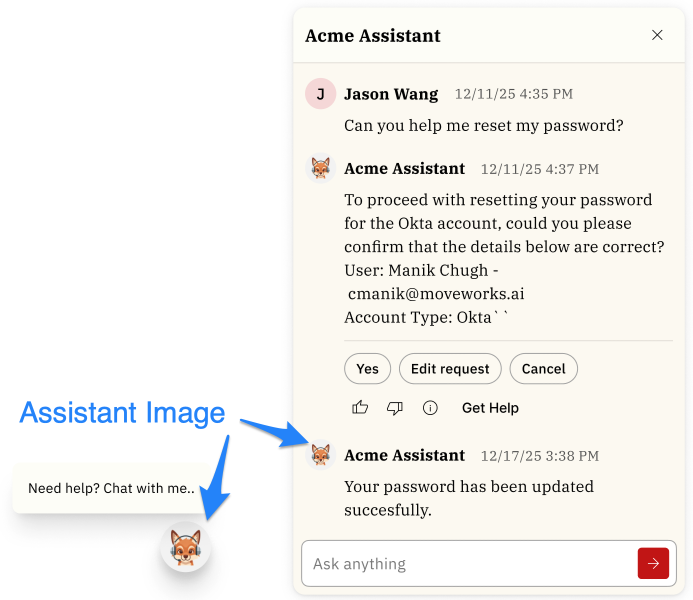Screen dimensions: 693x600
Task: Click the Acme Assistant panel title
Action: (373, 36)
